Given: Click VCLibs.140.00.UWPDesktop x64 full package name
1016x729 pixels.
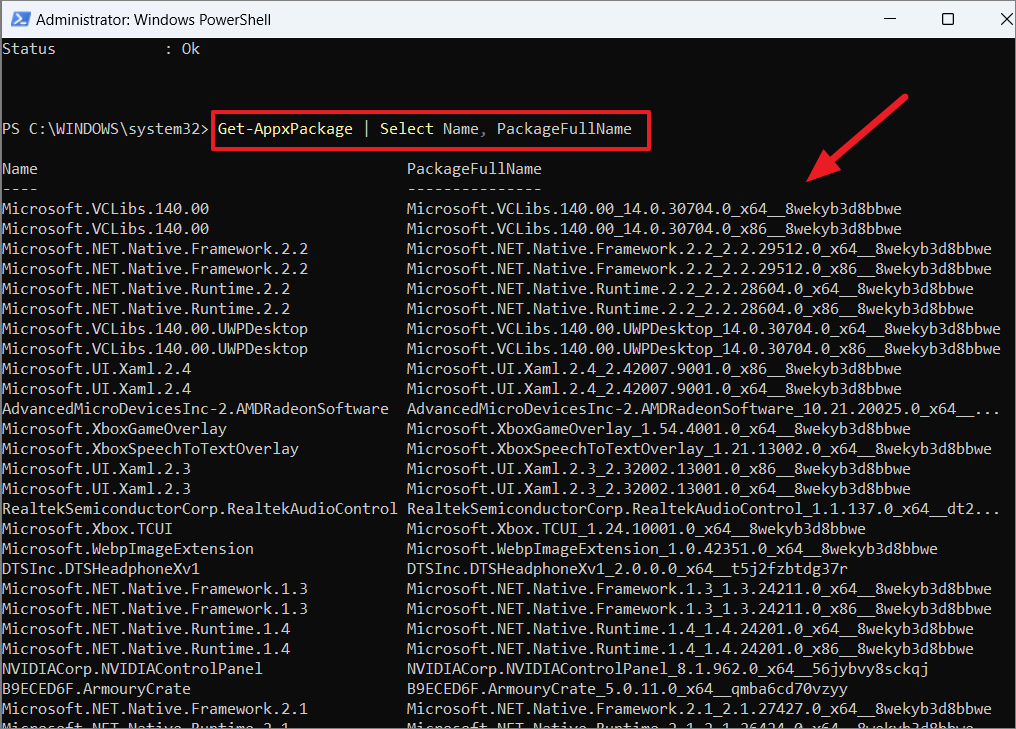Looking at the screenshot, I should pyautogui.click(x=704, y=329).
